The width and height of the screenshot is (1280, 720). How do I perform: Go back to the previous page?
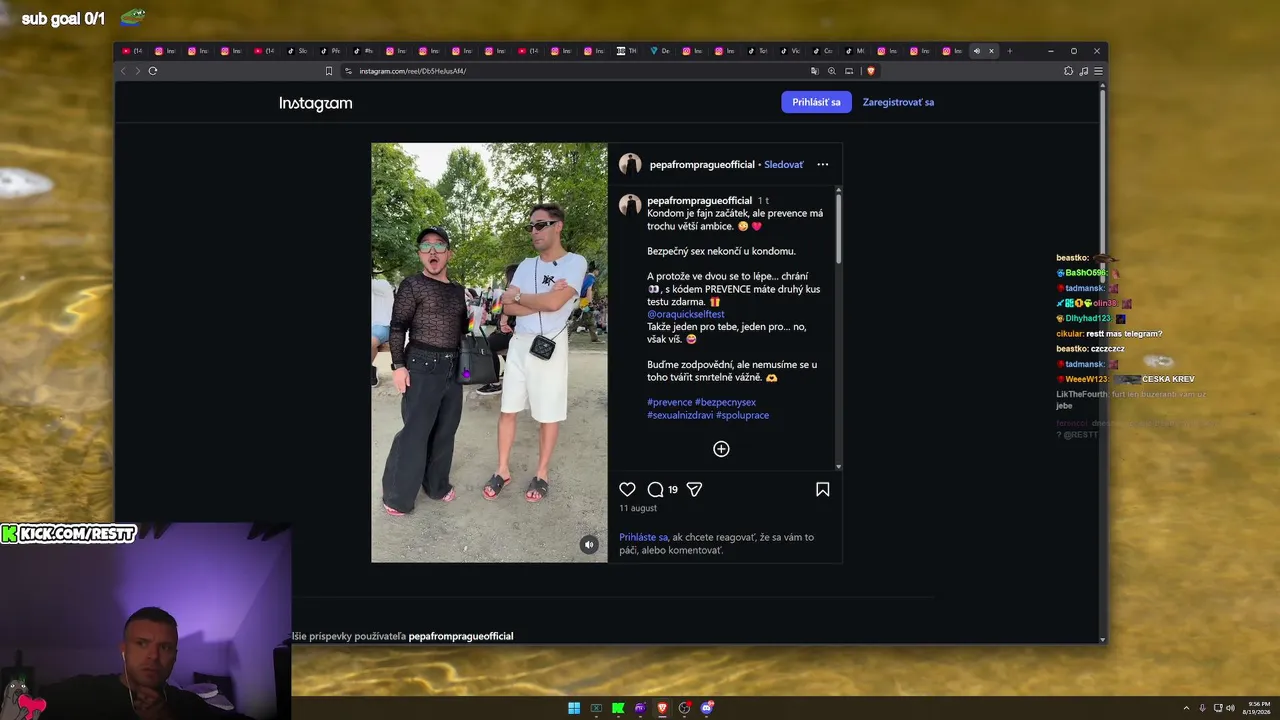coord(123,71)
